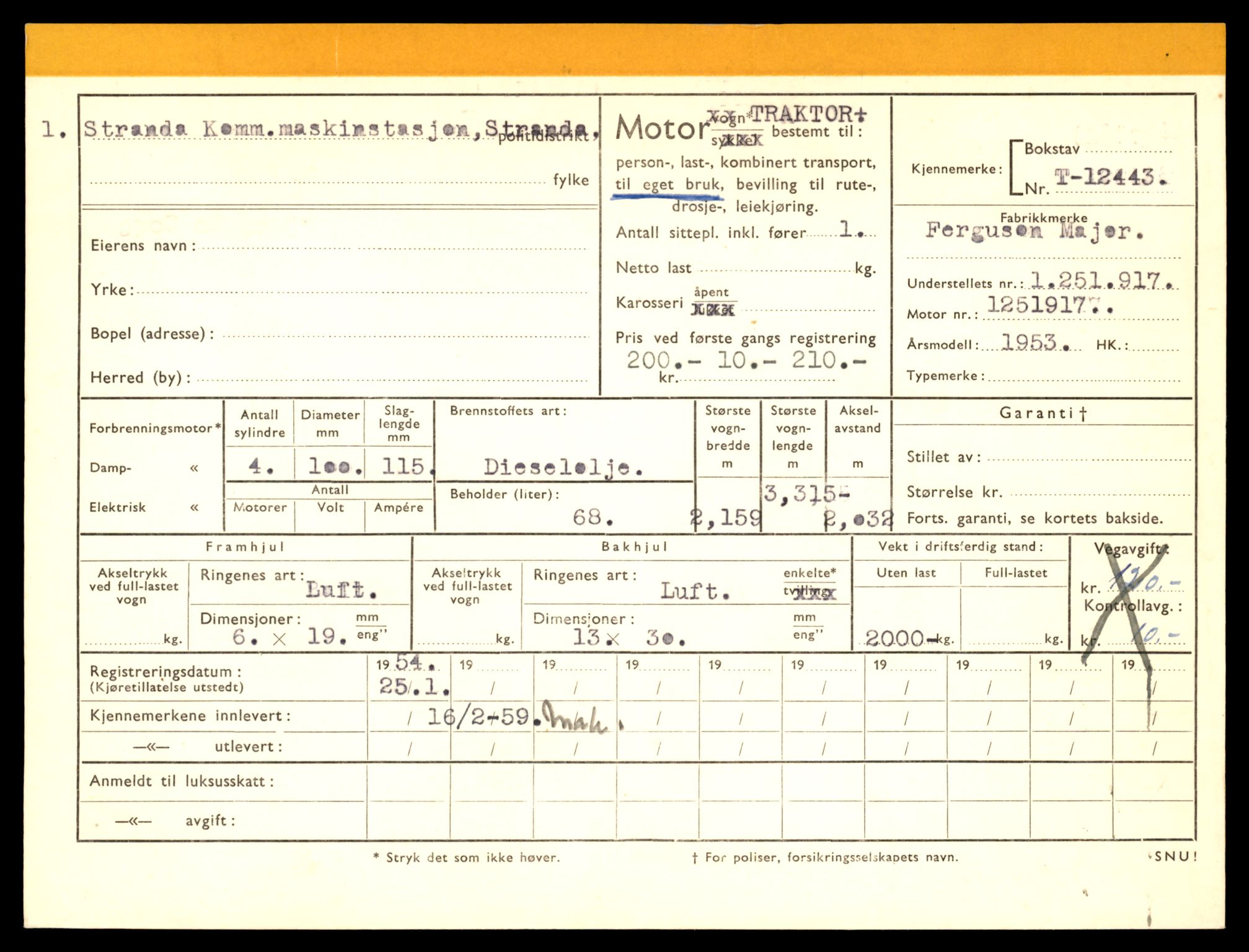Click the wheelbase value '2,032'
The width and height of the screenshot is (1249, 952).
point(858,518)
